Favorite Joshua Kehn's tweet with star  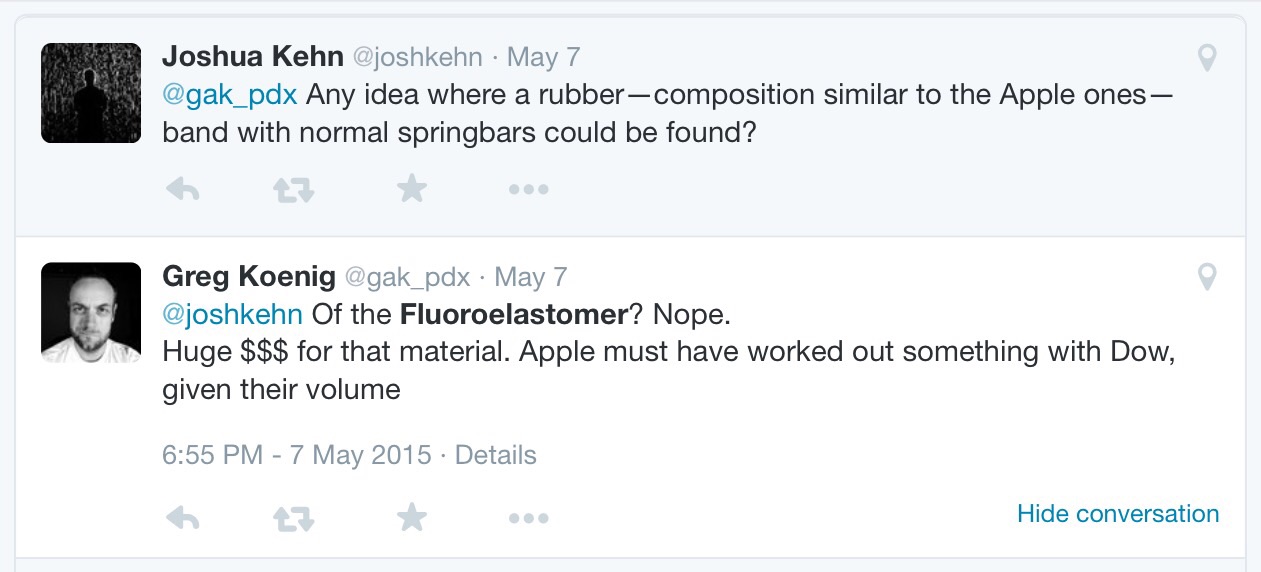point(412,188)
